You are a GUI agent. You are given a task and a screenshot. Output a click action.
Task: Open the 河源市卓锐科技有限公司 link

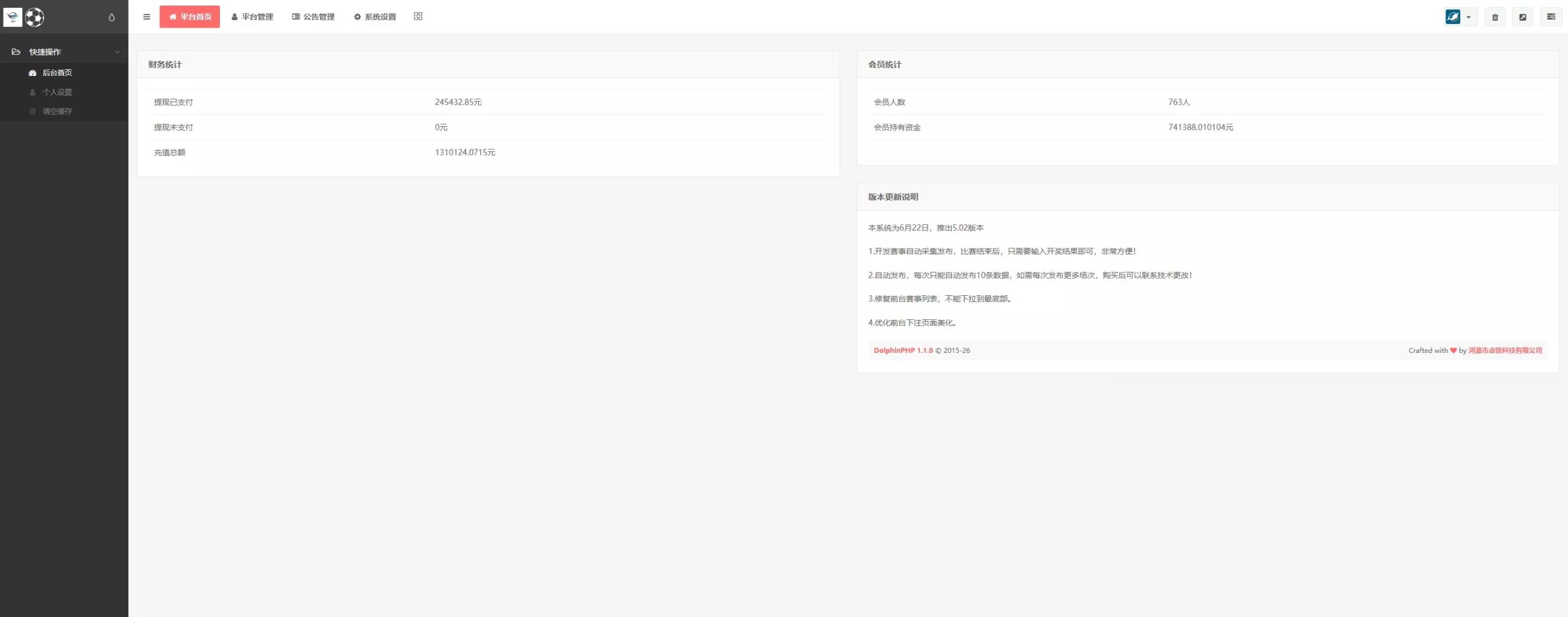[x=1505, y=350]
